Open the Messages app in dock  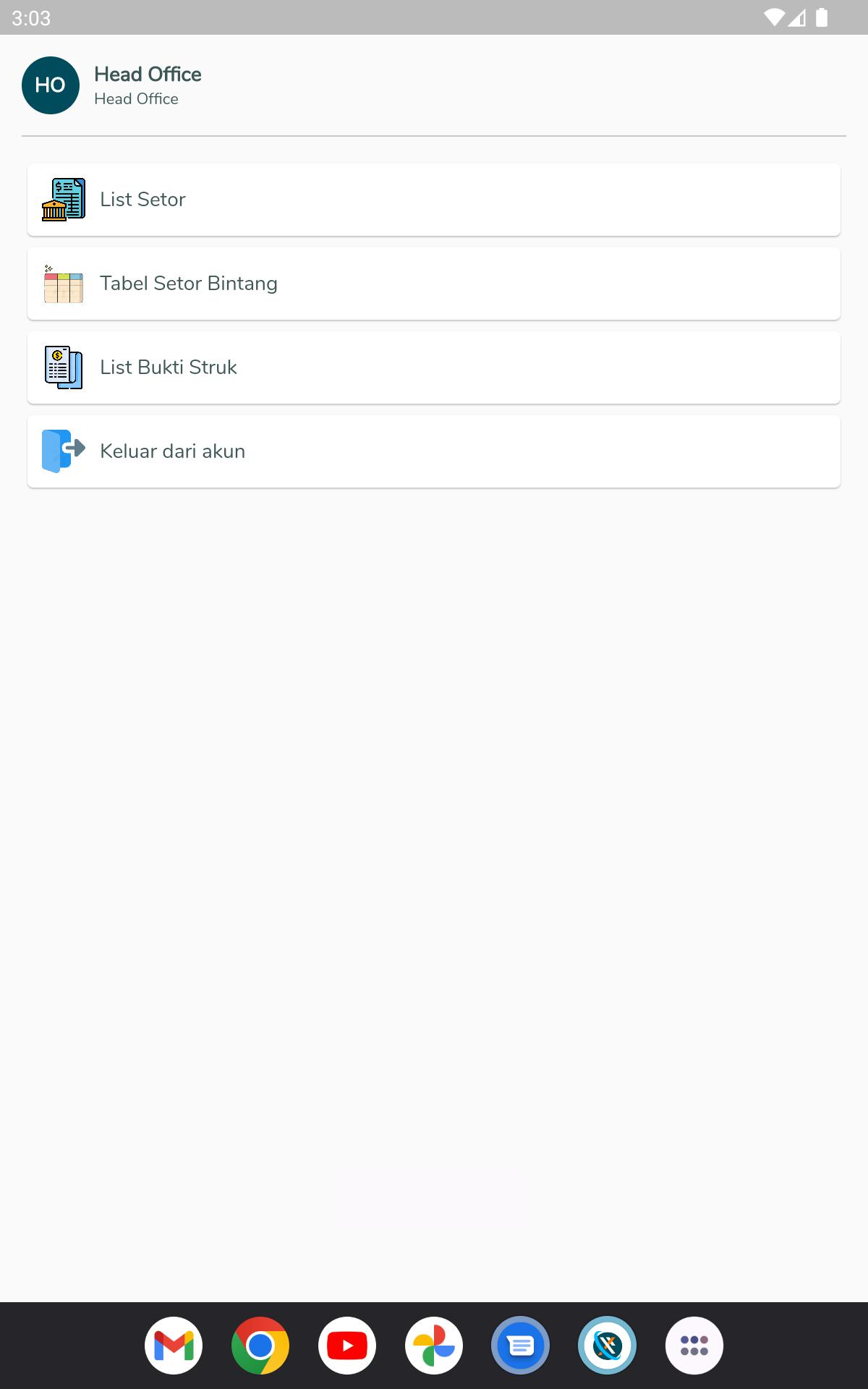click(521, 1346)
